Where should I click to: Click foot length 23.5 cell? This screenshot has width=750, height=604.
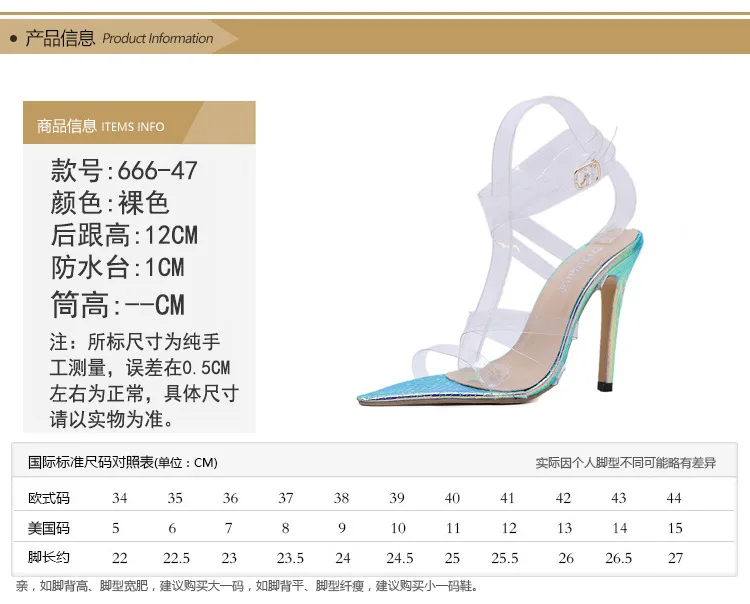point(290,558)
